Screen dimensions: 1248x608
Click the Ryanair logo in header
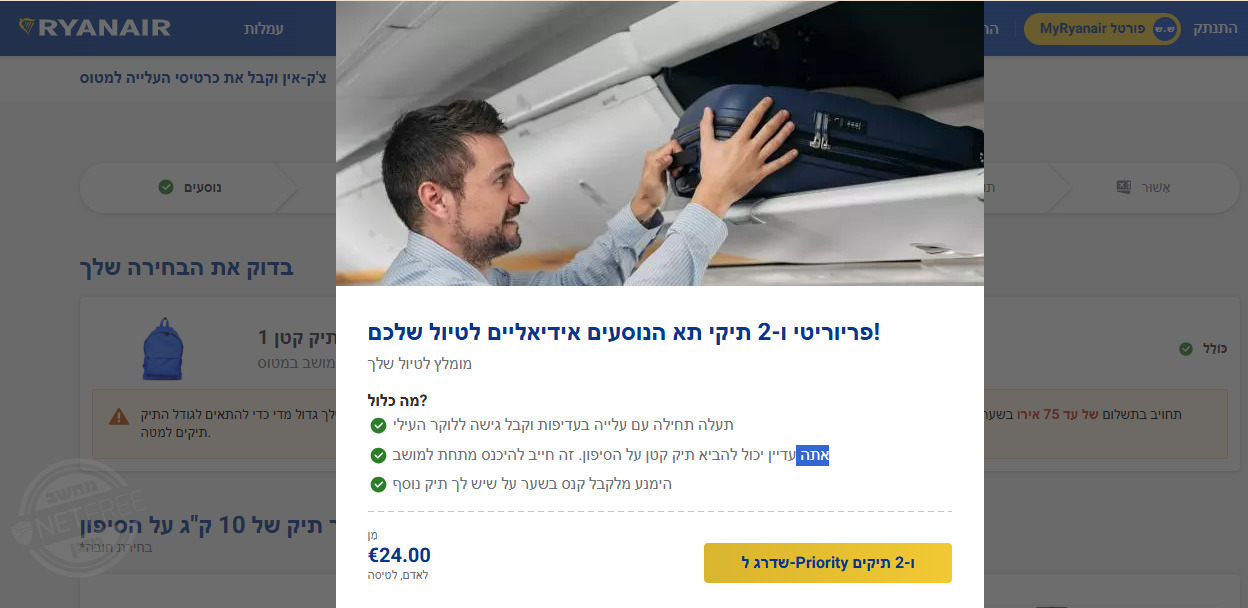(95, 28)
